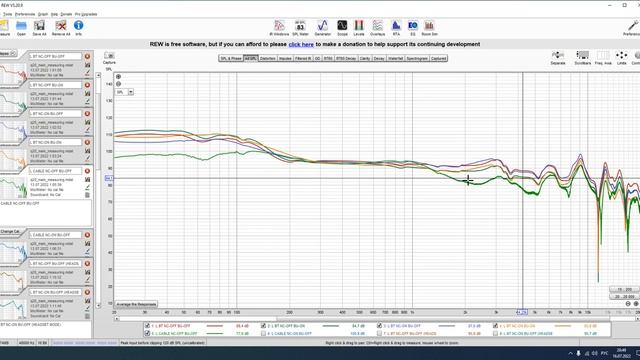
Task: Remove measurement L BT NC-ON BU-ON
Action: click(x=87, y=142)
